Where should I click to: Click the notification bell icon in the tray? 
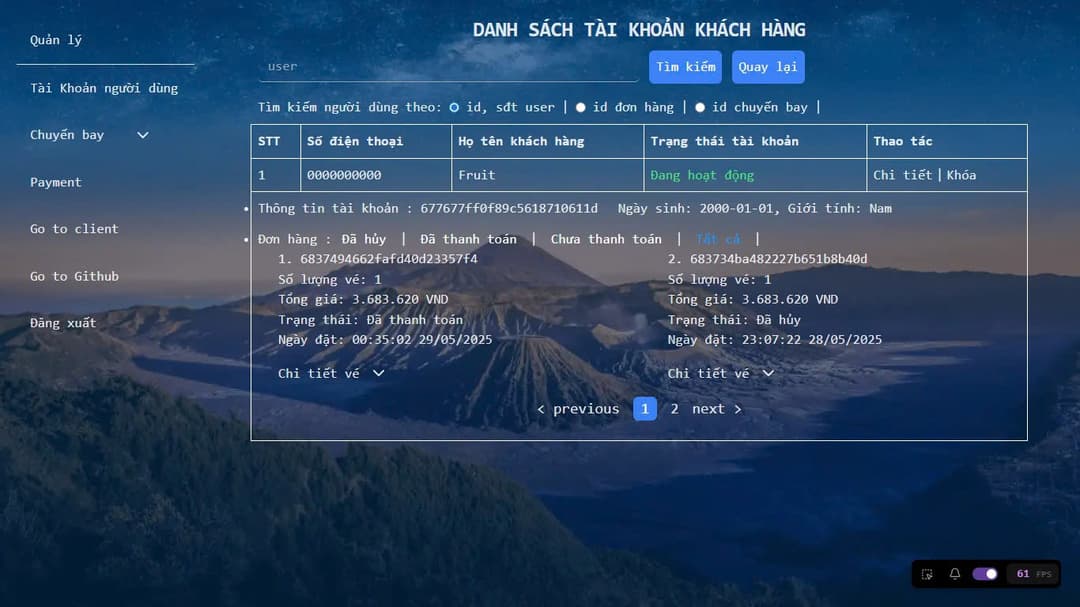[954, 574]
